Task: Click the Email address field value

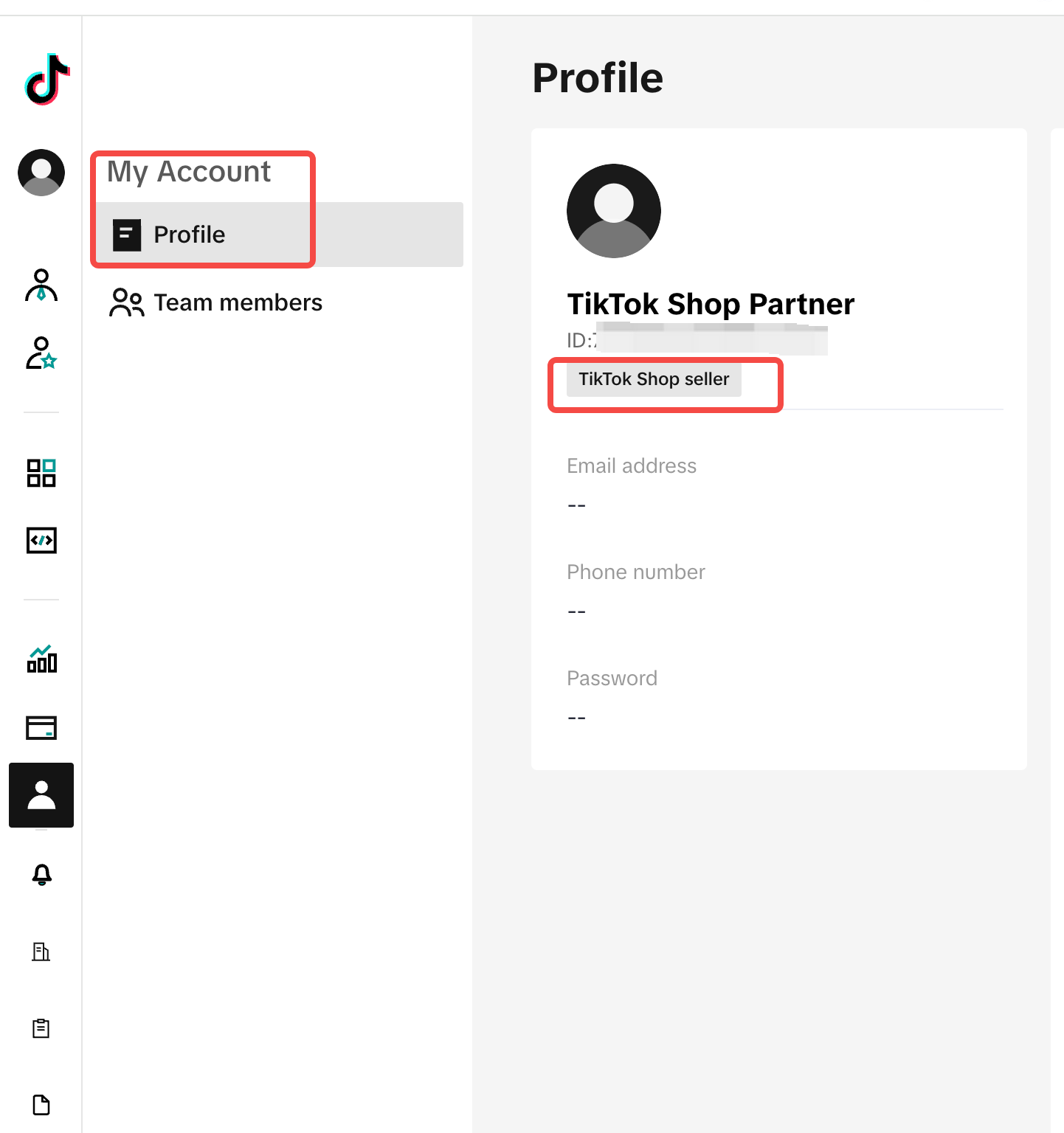Action: [576, 506]
